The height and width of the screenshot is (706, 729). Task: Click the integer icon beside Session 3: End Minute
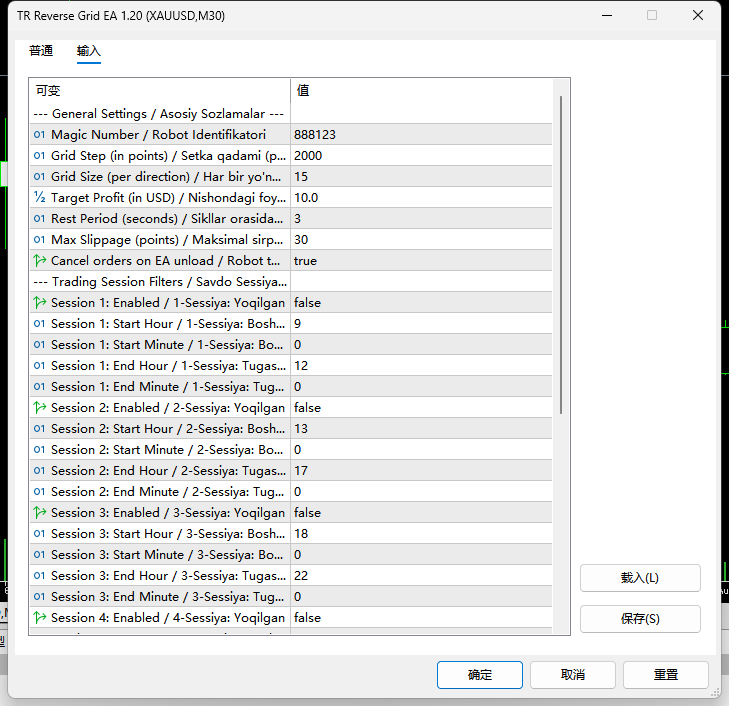click(40, 597)
